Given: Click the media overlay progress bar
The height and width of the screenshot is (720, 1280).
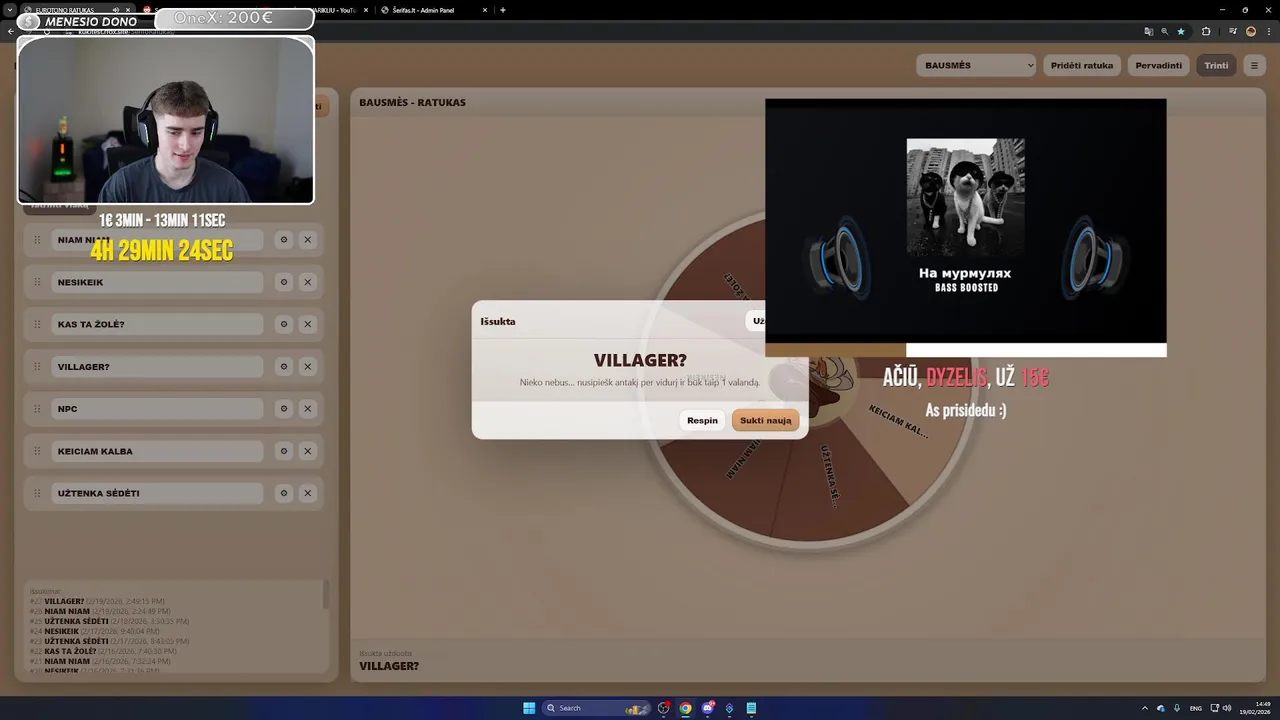Looking at the screenshot, I should pos(966,350).
